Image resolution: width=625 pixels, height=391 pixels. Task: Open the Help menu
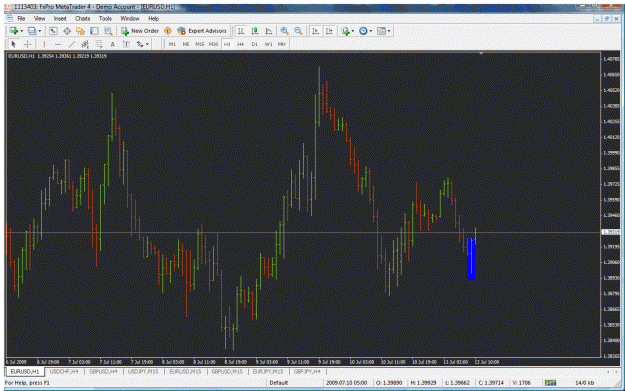coord(153,18)
